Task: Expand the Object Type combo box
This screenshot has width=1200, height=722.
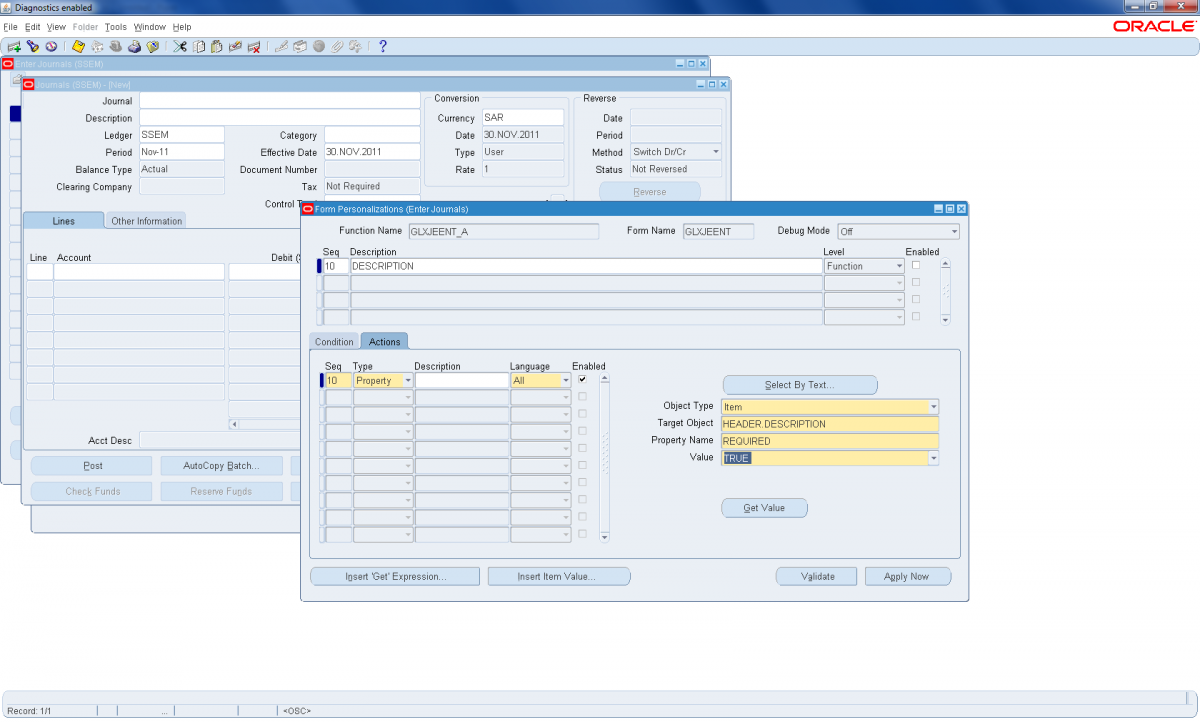Action: 933,407
